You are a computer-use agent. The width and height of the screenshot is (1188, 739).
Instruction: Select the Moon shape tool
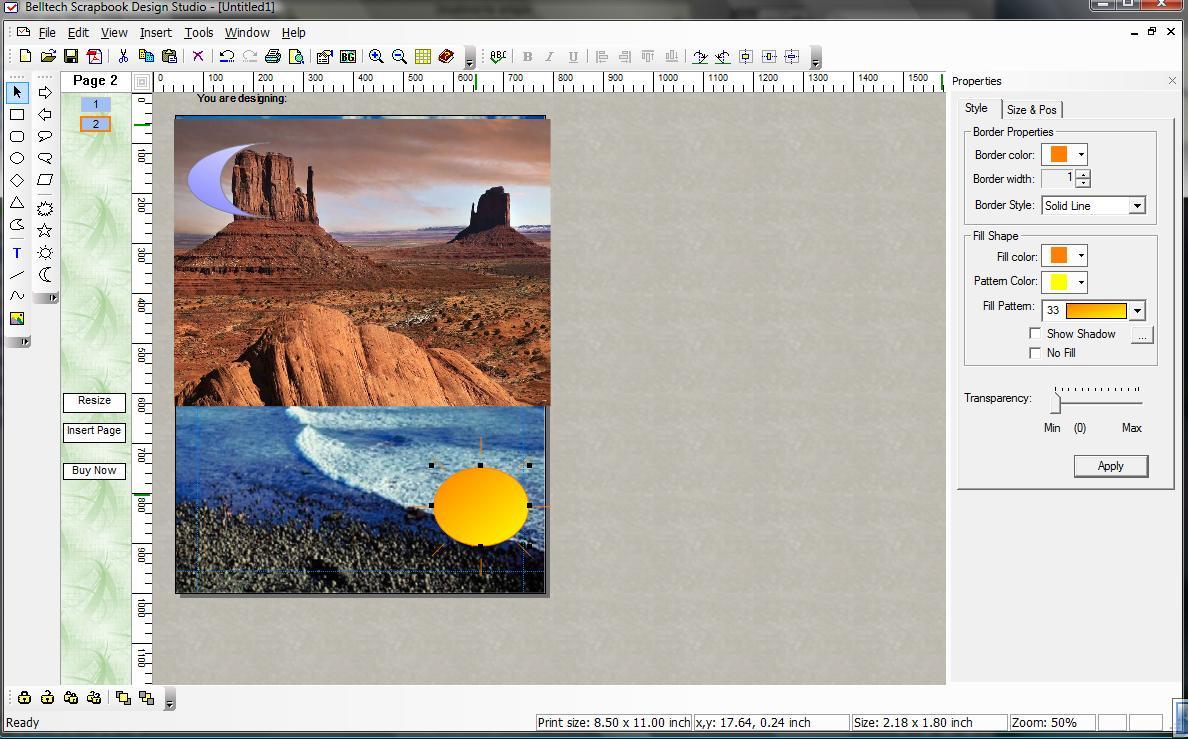[x=45, y=273]
